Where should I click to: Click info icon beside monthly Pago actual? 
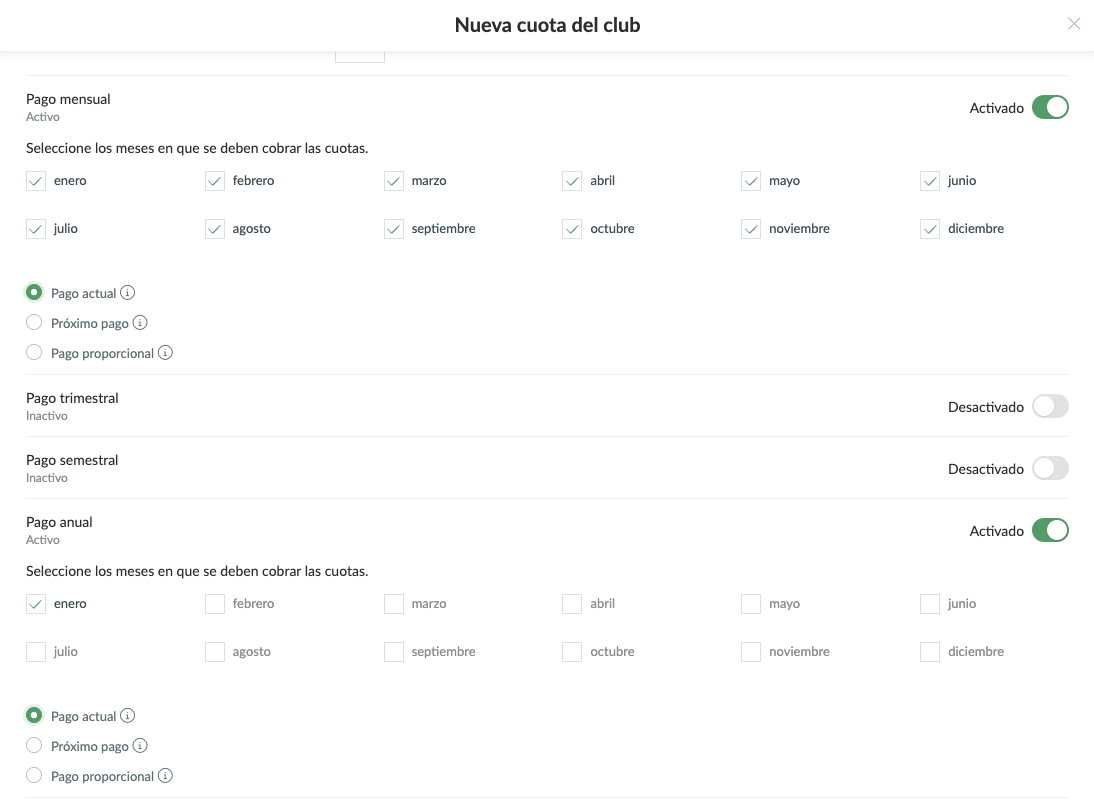[x=128, y=293]
